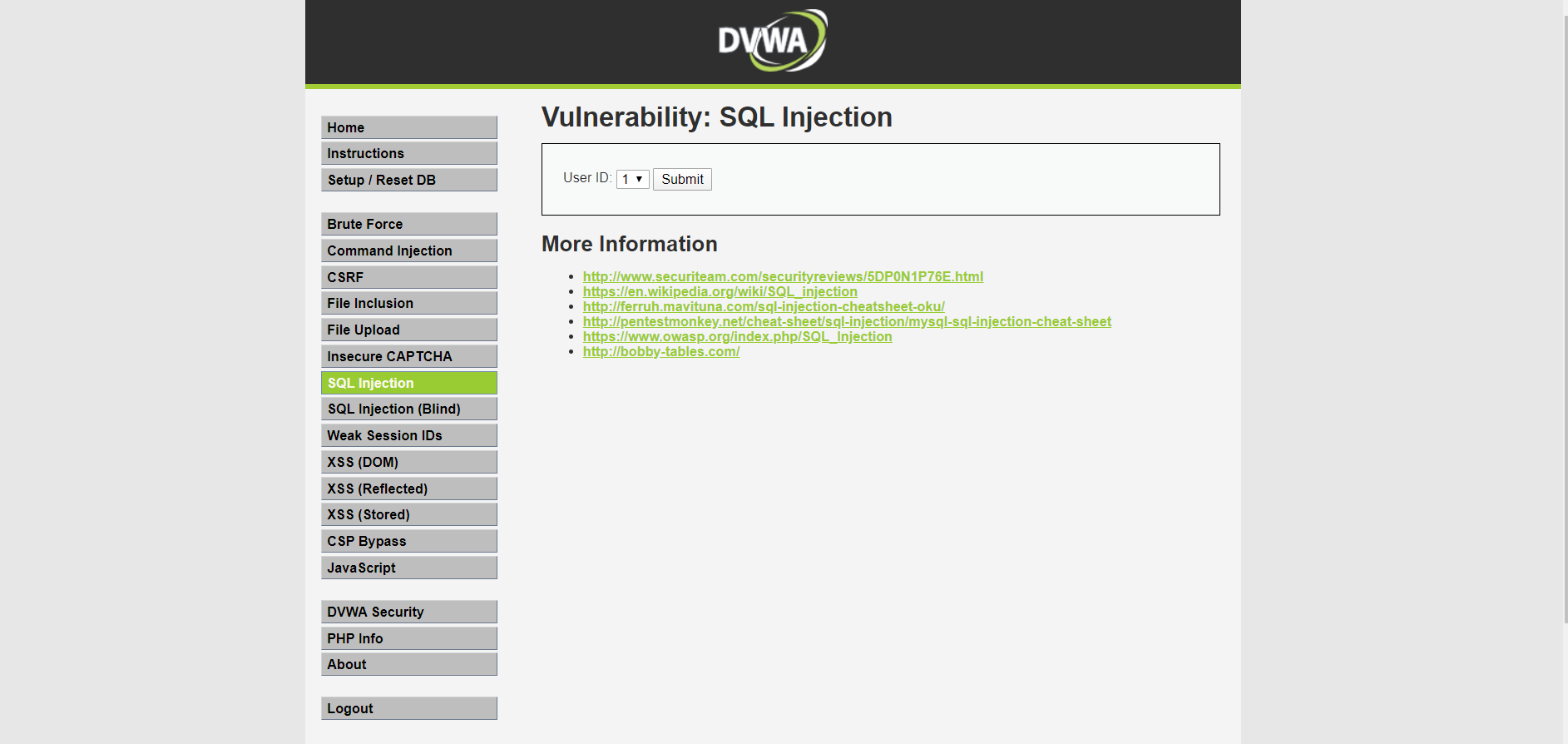The height and width of the screenshot is (744, 1568).
Task: Open the PHP Info page
Action: [409, 638]
